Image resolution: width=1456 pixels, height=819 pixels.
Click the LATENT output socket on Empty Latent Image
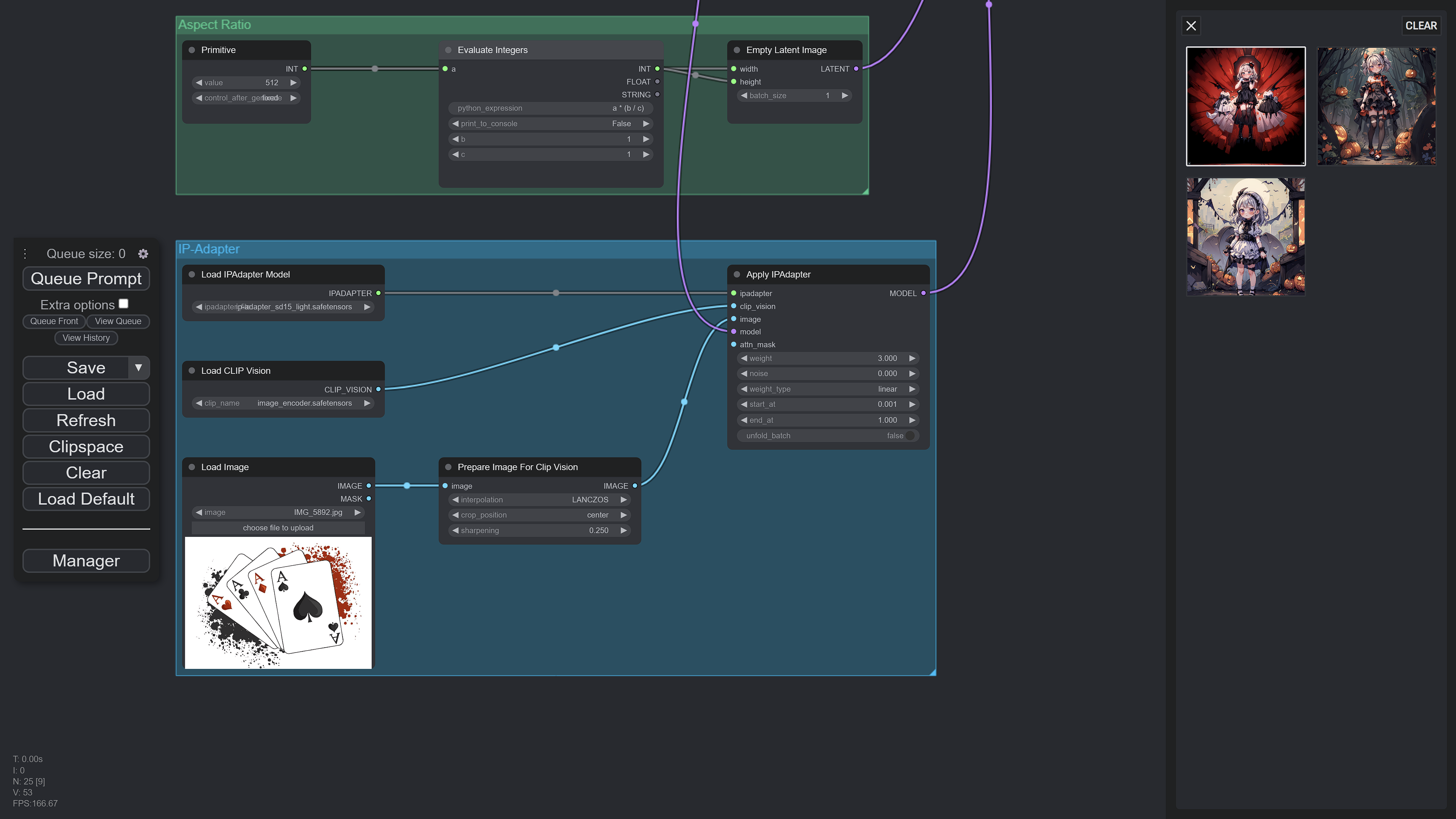point(856,69)
